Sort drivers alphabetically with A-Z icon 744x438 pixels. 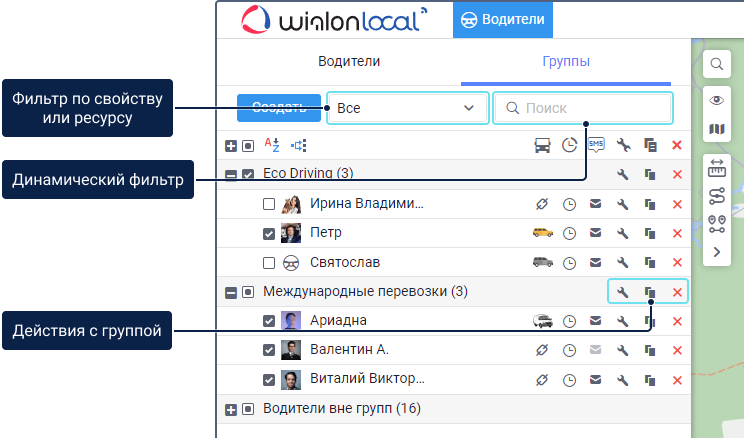tap(272, 145)
